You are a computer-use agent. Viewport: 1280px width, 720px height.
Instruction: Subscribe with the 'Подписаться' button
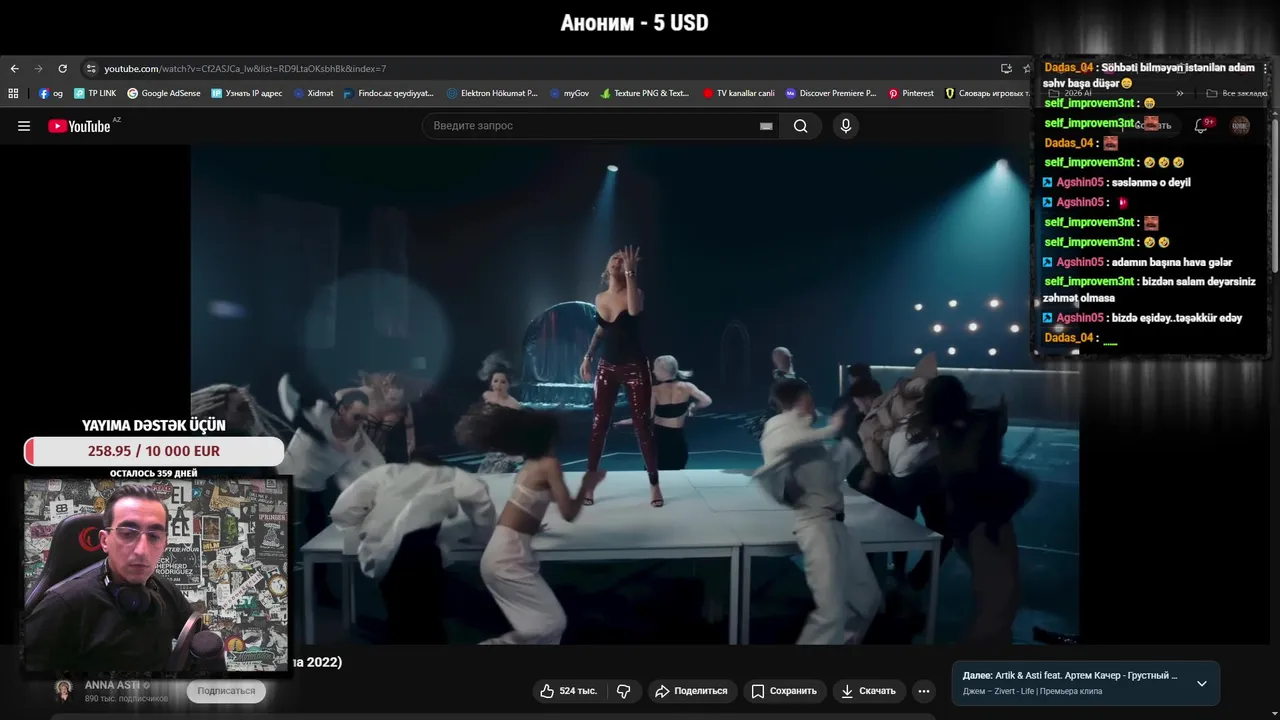(226, 691)
